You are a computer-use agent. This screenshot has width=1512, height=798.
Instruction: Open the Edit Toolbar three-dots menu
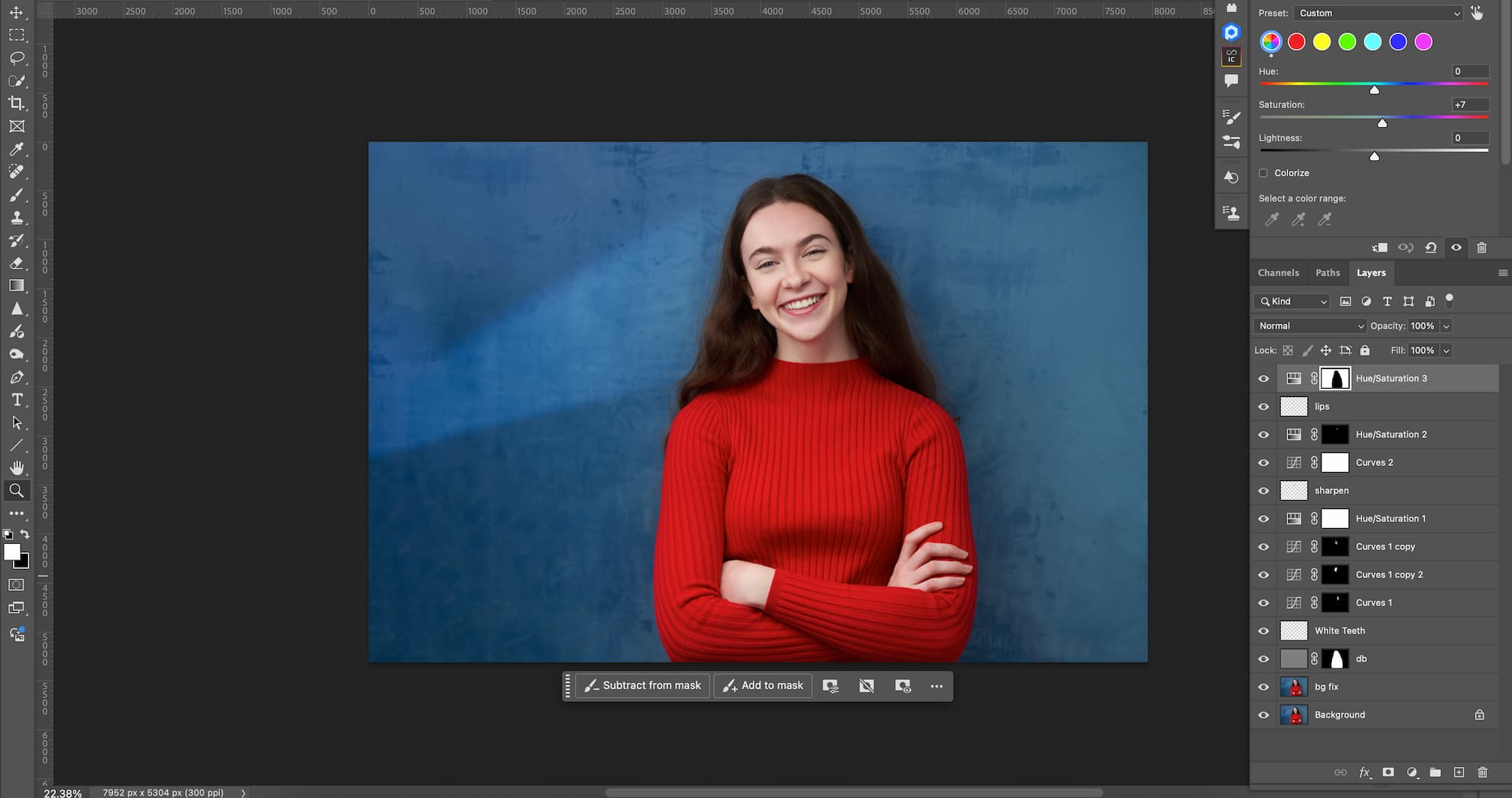(x=16, y=513)
